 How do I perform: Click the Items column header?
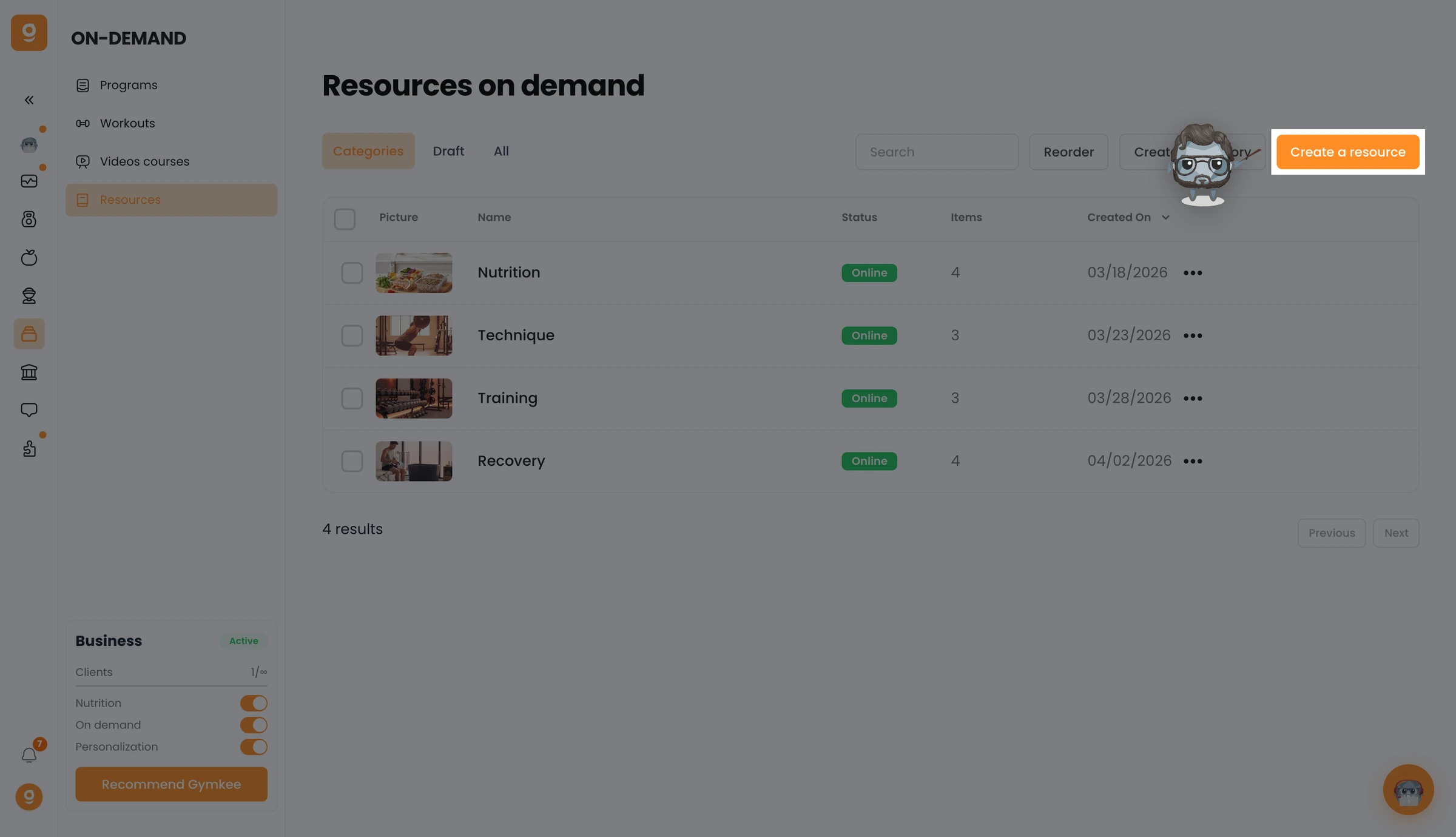[966, 217]
